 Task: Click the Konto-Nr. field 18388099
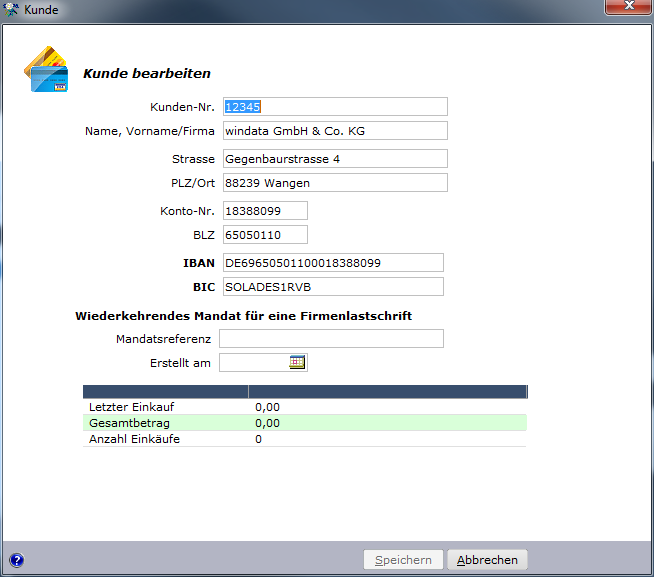pyautogui.click(x=265, y=211)
